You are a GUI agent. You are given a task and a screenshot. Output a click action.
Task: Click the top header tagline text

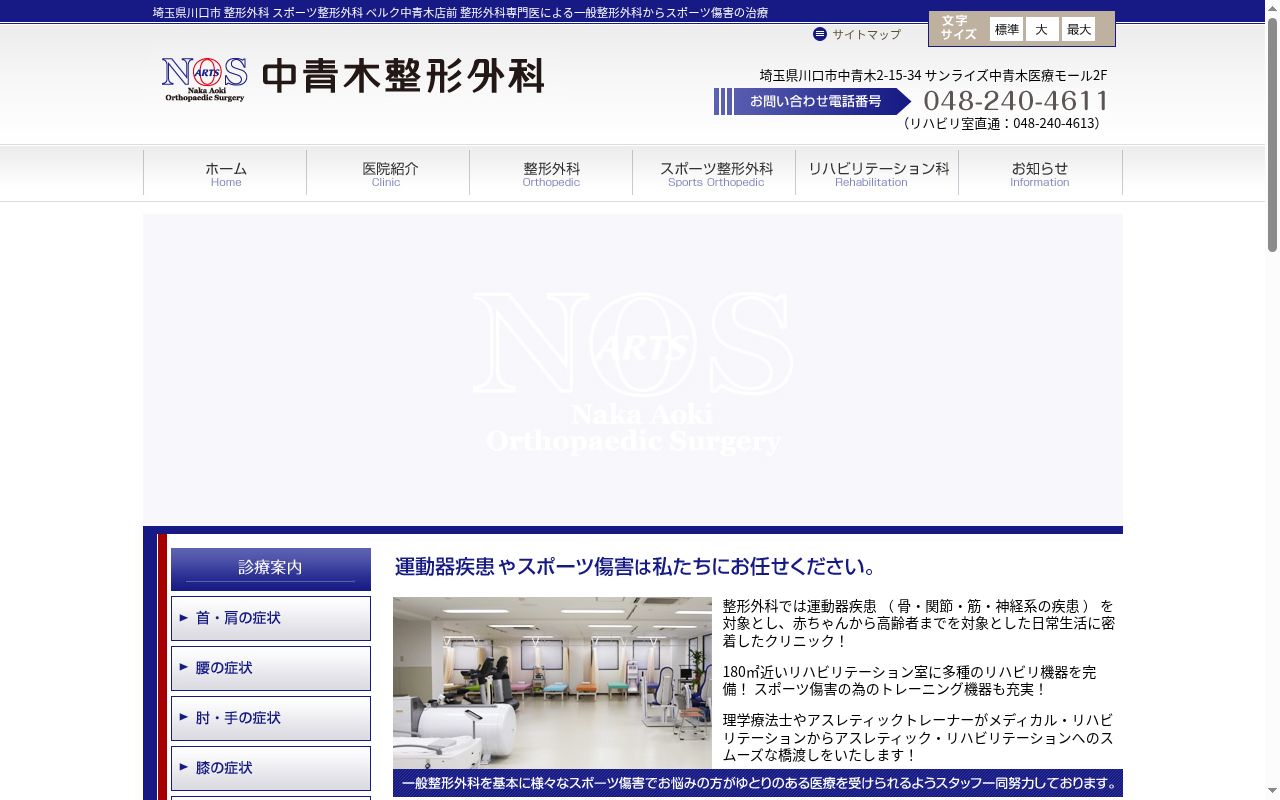[460, 12]
